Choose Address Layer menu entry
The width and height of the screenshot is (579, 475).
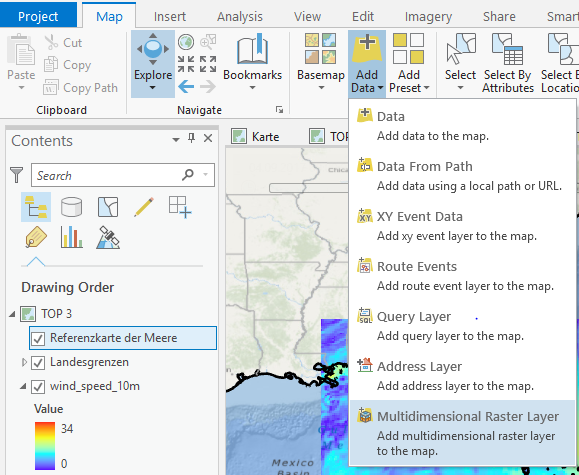click(x=463, y=375)
